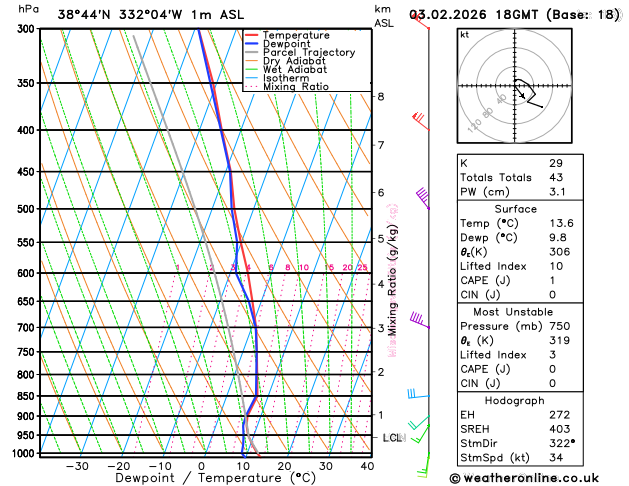Image resolution: width=629 pixels, height=486 pixels.
Task: Click the blue Dewpoint legend entry
Action: point(278,44)
